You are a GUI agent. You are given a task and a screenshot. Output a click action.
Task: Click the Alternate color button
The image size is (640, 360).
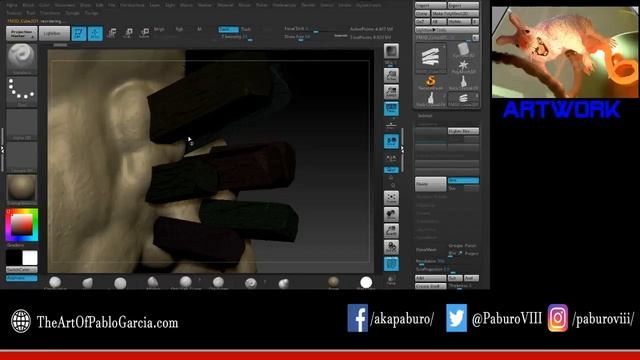[22, 278]
